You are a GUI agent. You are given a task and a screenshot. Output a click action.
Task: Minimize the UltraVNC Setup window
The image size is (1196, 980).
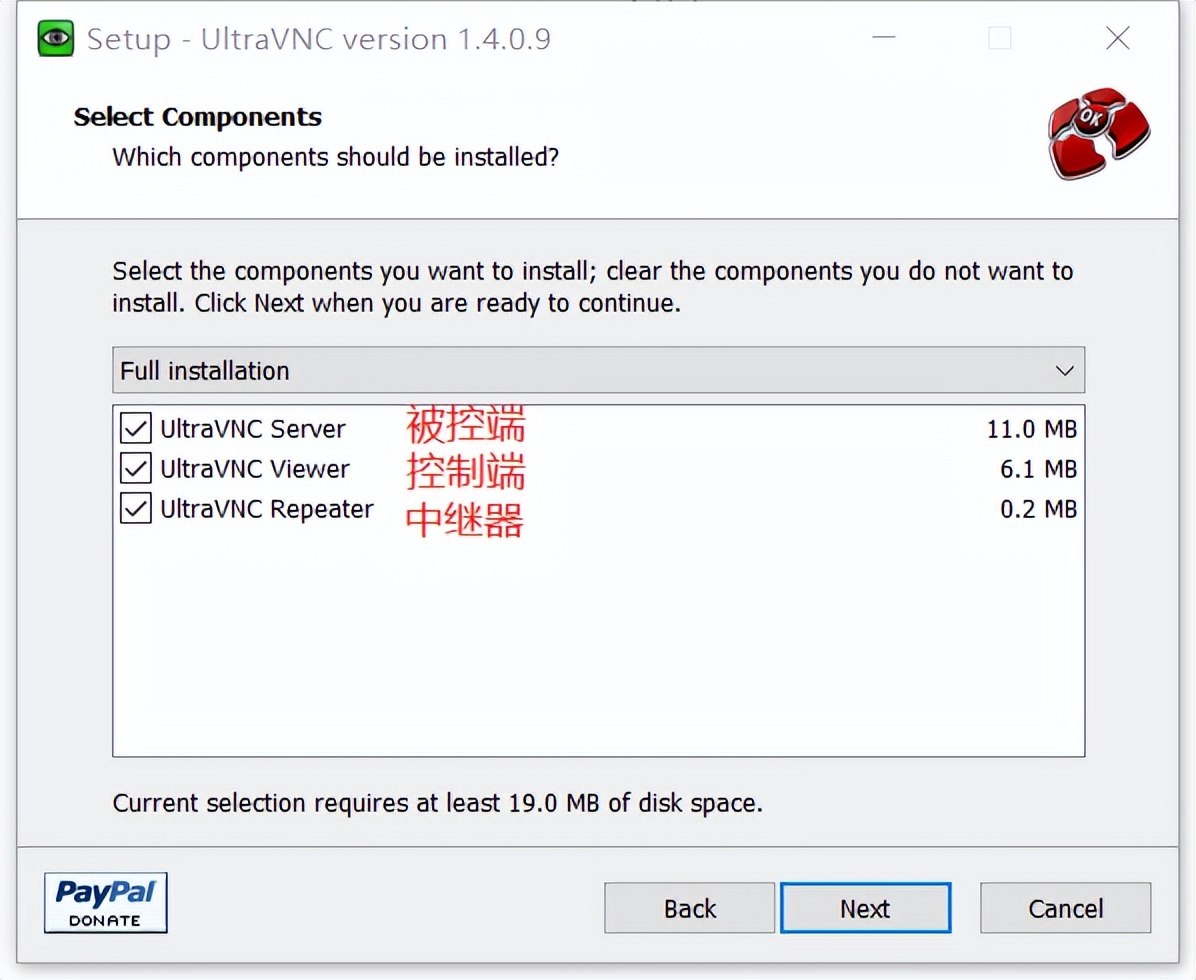pyautogui.click(x=883, y=39)
